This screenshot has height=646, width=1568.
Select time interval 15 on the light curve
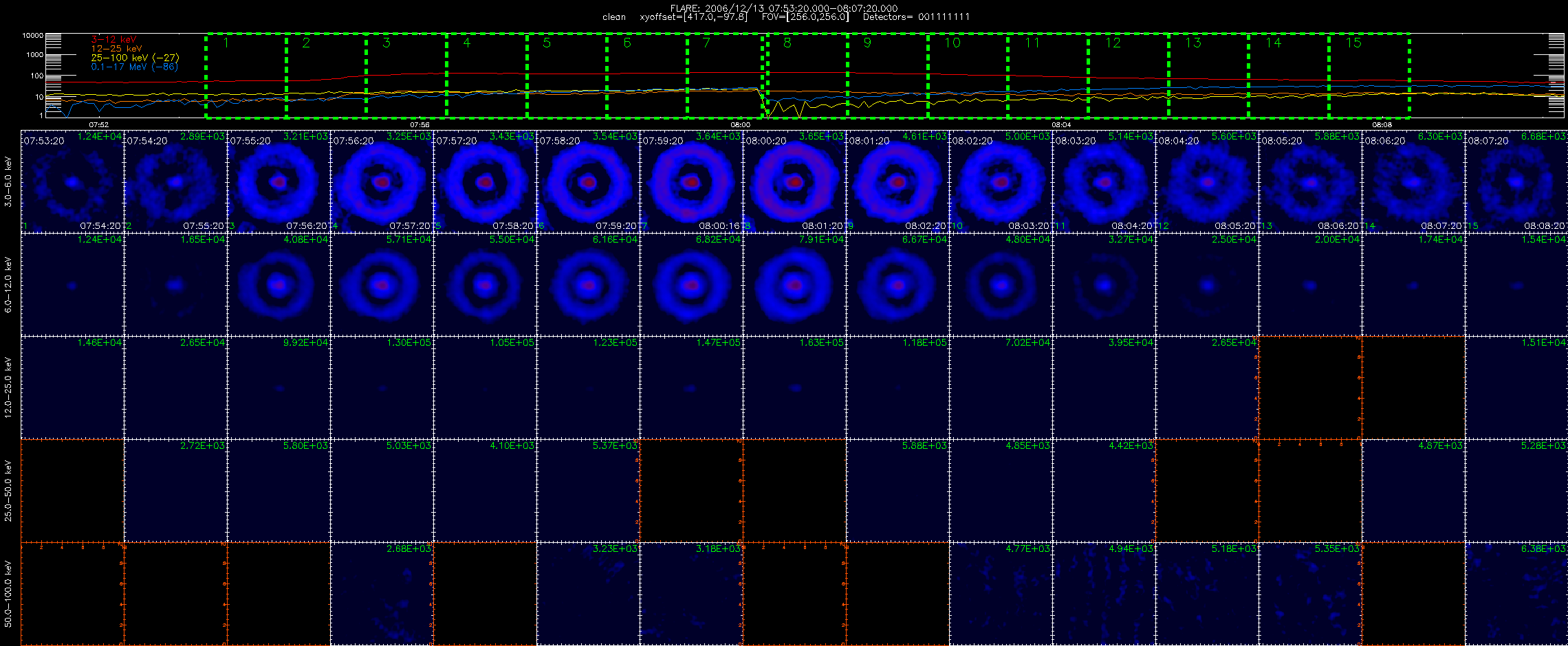1369,76
